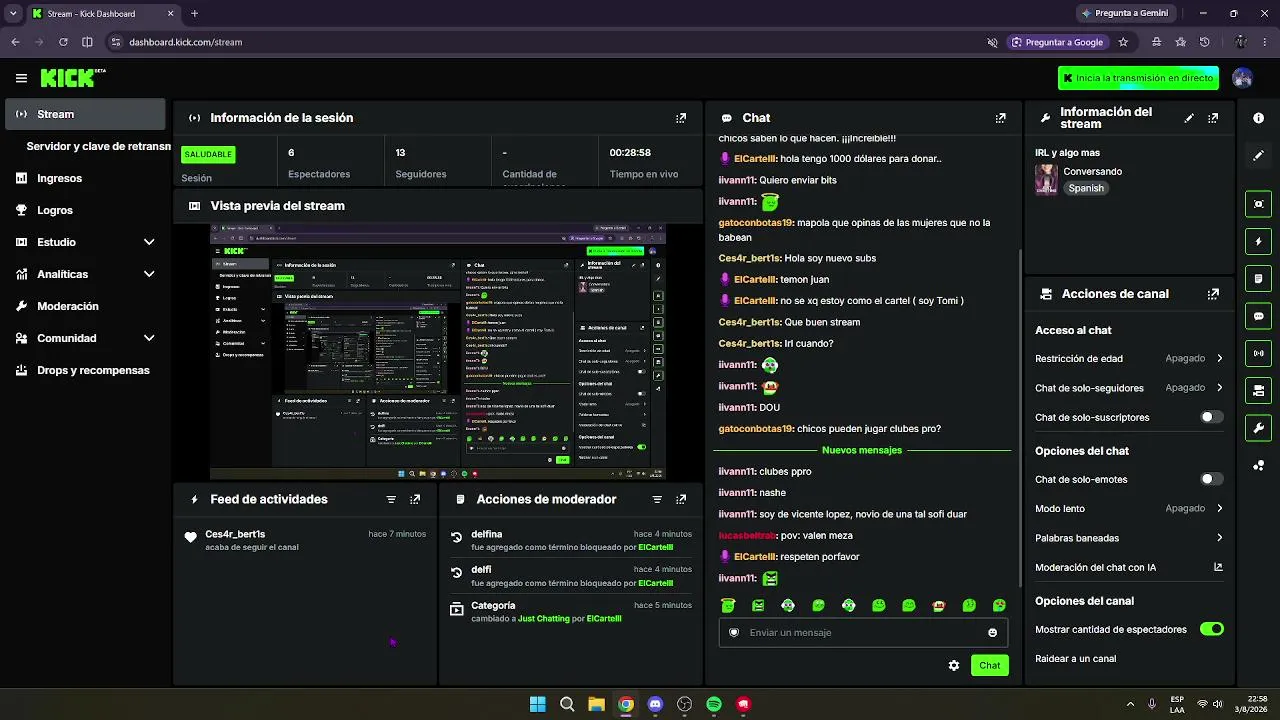Image resolution: width=1280 pixels, height=720 pixels.
Task: Edit stream info with the pencil in Información del stream
Action: (x=1189, y=118)
